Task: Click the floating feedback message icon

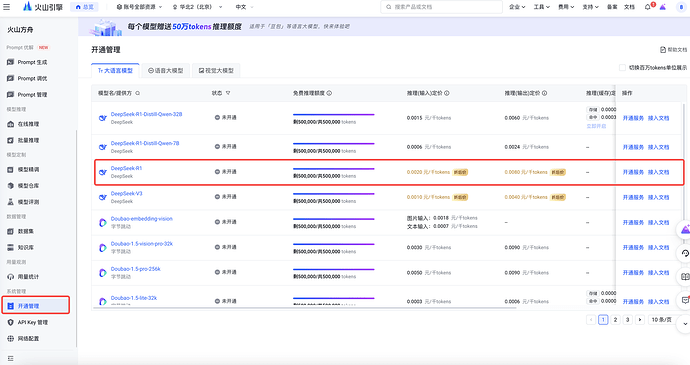Action: pos(685,300)
